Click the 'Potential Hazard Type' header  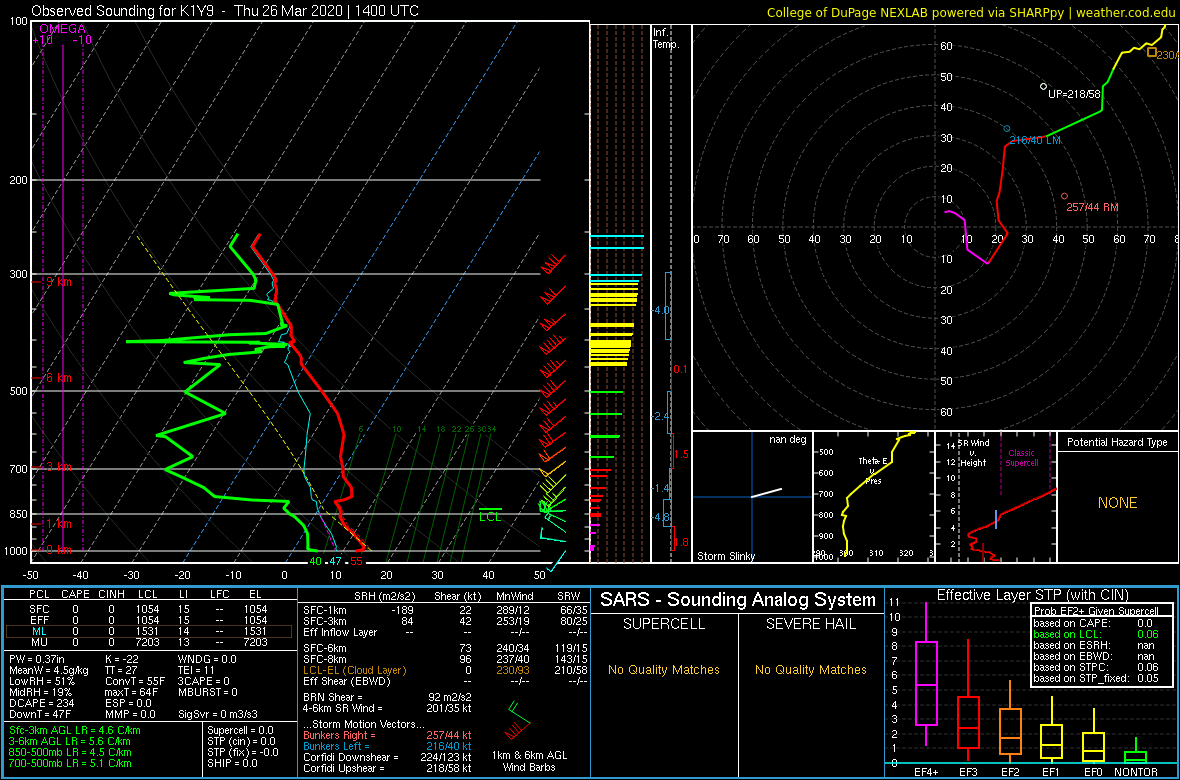pyautogui.click(x=1117, y=443)
